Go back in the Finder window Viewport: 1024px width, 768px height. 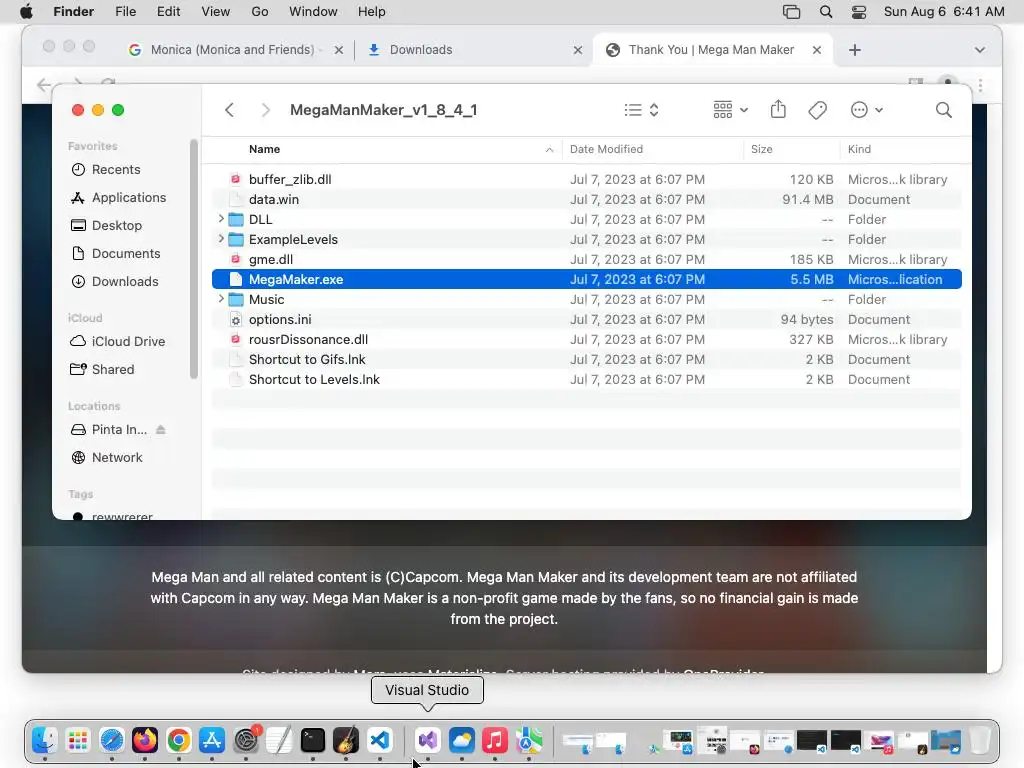[x=229, y=110]
